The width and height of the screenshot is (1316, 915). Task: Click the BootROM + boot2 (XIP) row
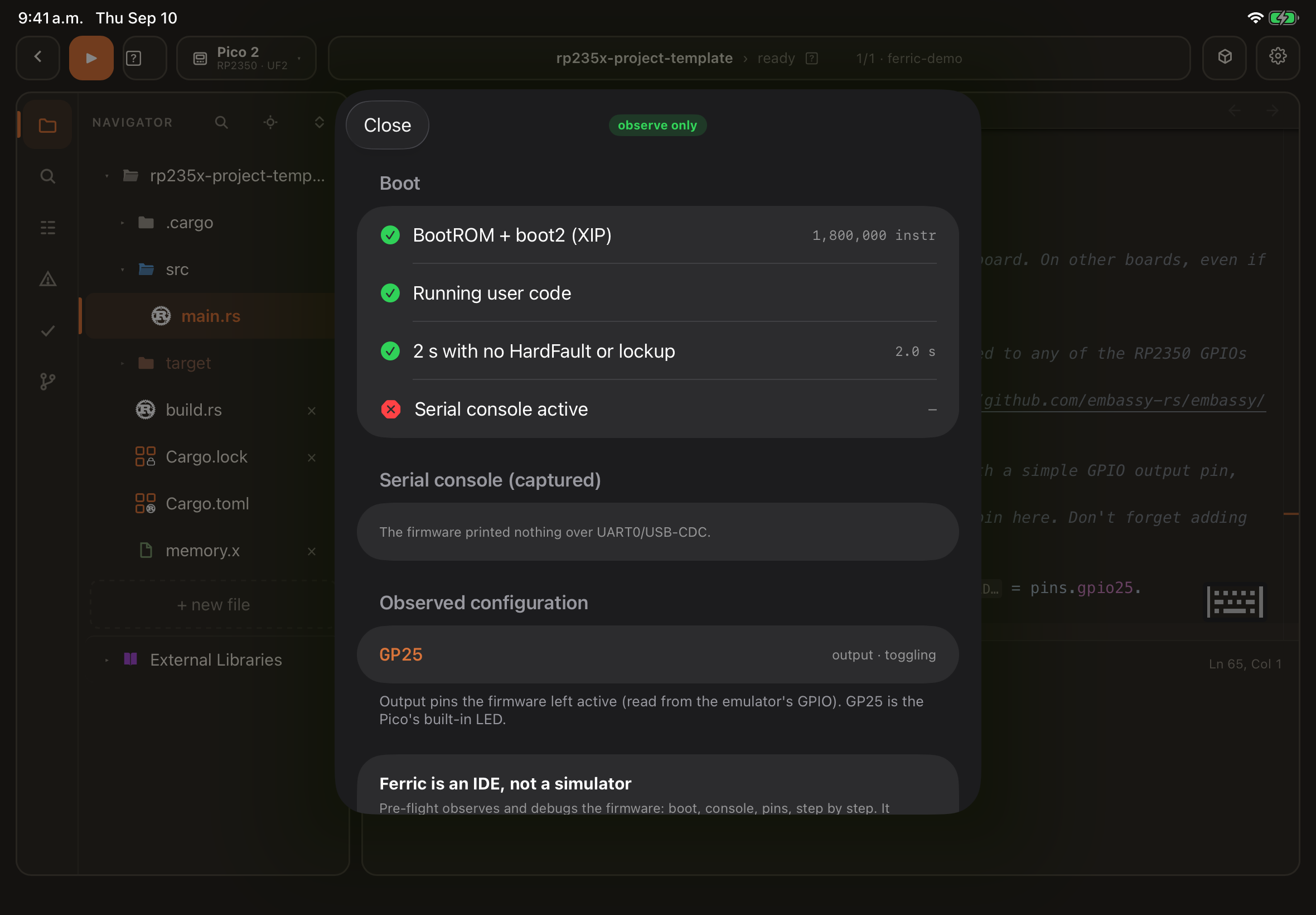tap(657, 235)
